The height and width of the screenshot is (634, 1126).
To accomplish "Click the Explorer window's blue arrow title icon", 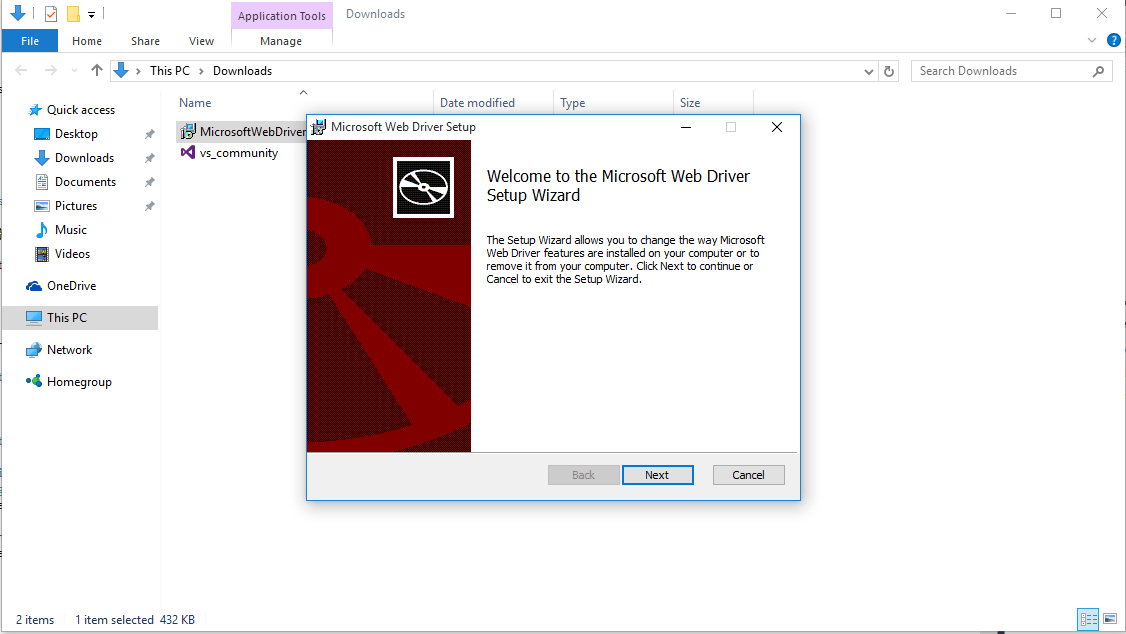I will [18, 13].
